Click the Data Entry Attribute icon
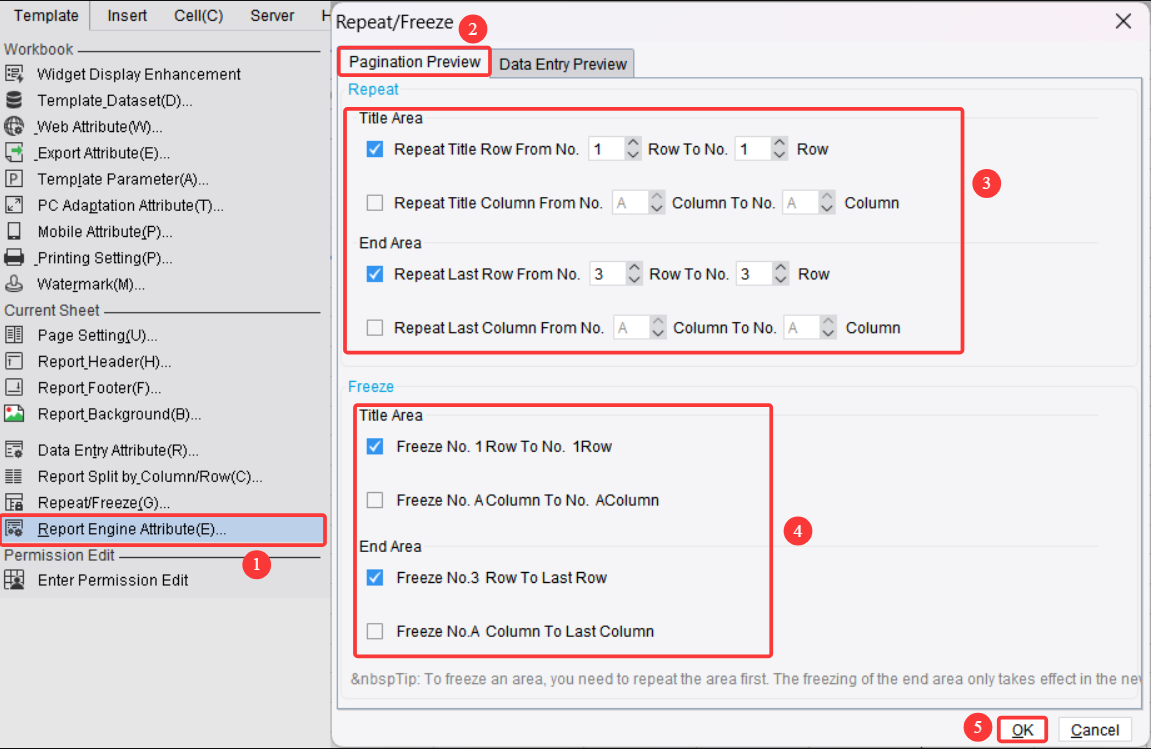The width and height of the screenshot is (1151, 749). (14, 449)
